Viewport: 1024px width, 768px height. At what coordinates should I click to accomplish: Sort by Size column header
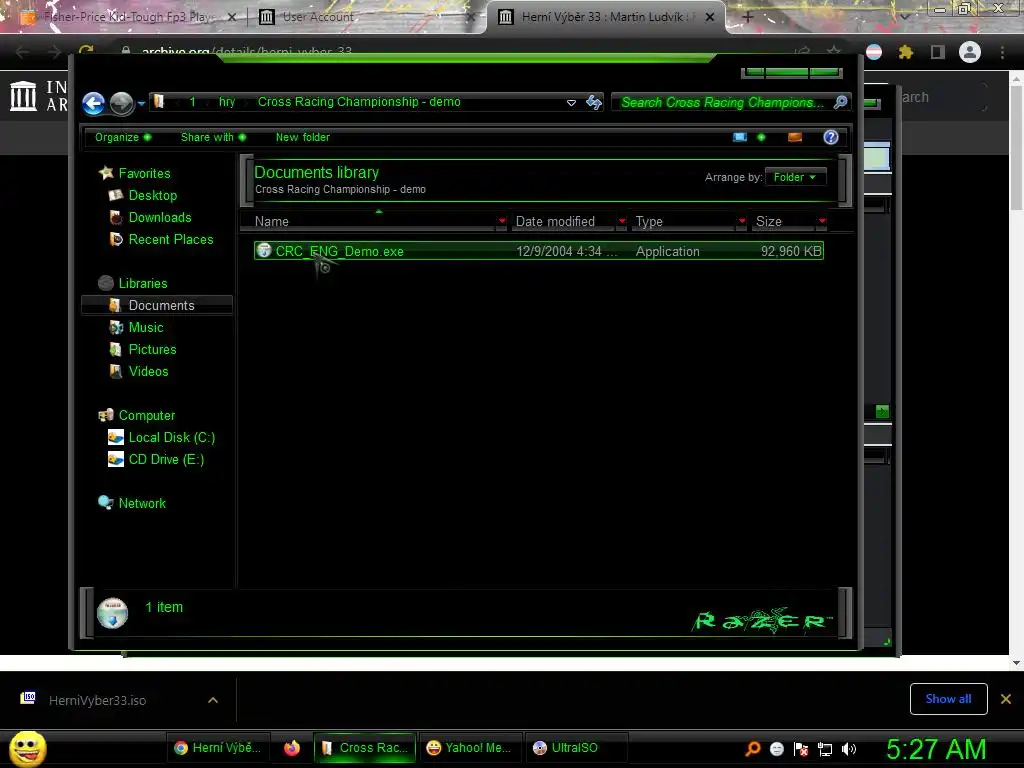pyautogui.click(x=784, y=221)
